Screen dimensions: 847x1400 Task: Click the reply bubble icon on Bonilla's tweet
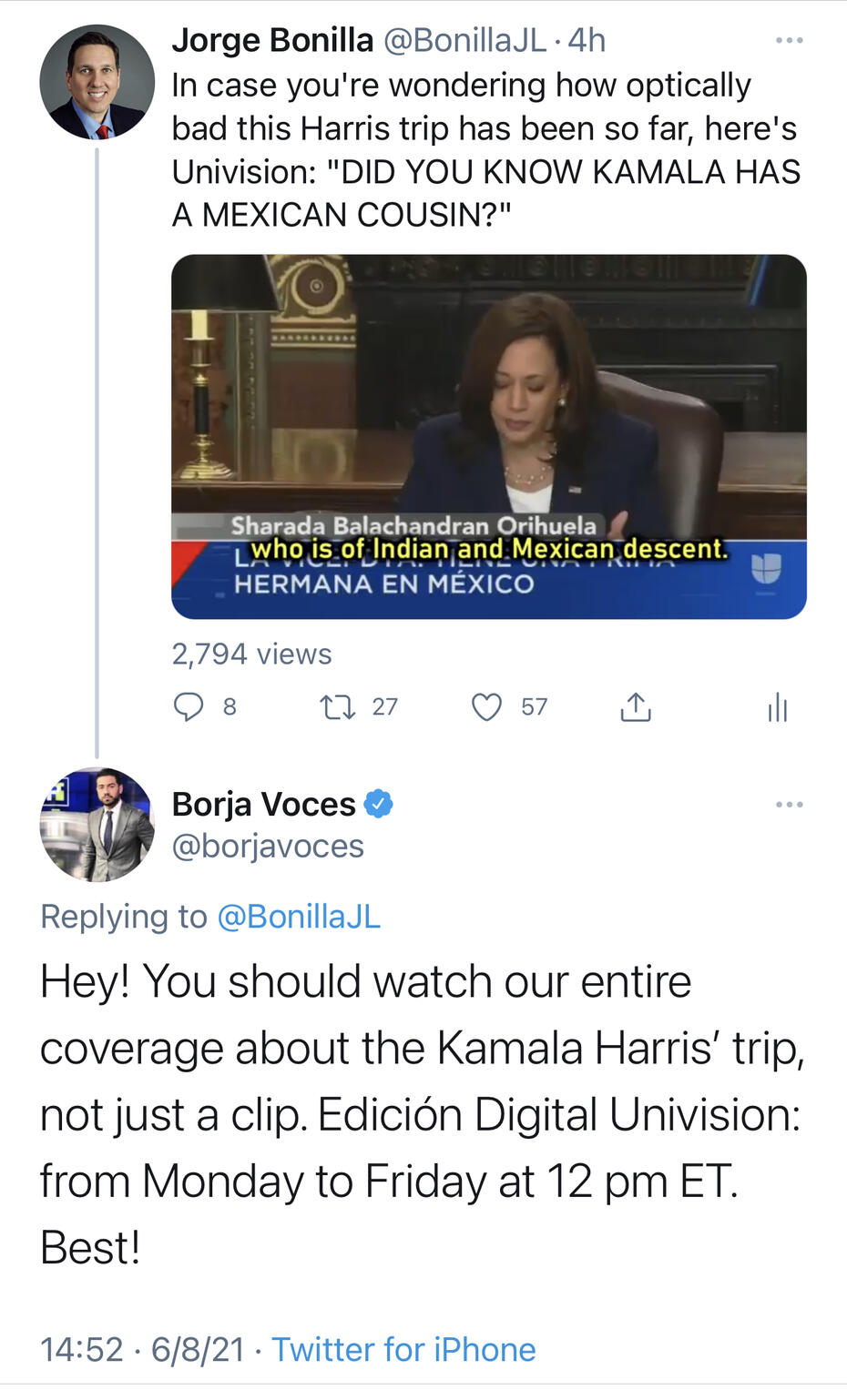point(189,707)
